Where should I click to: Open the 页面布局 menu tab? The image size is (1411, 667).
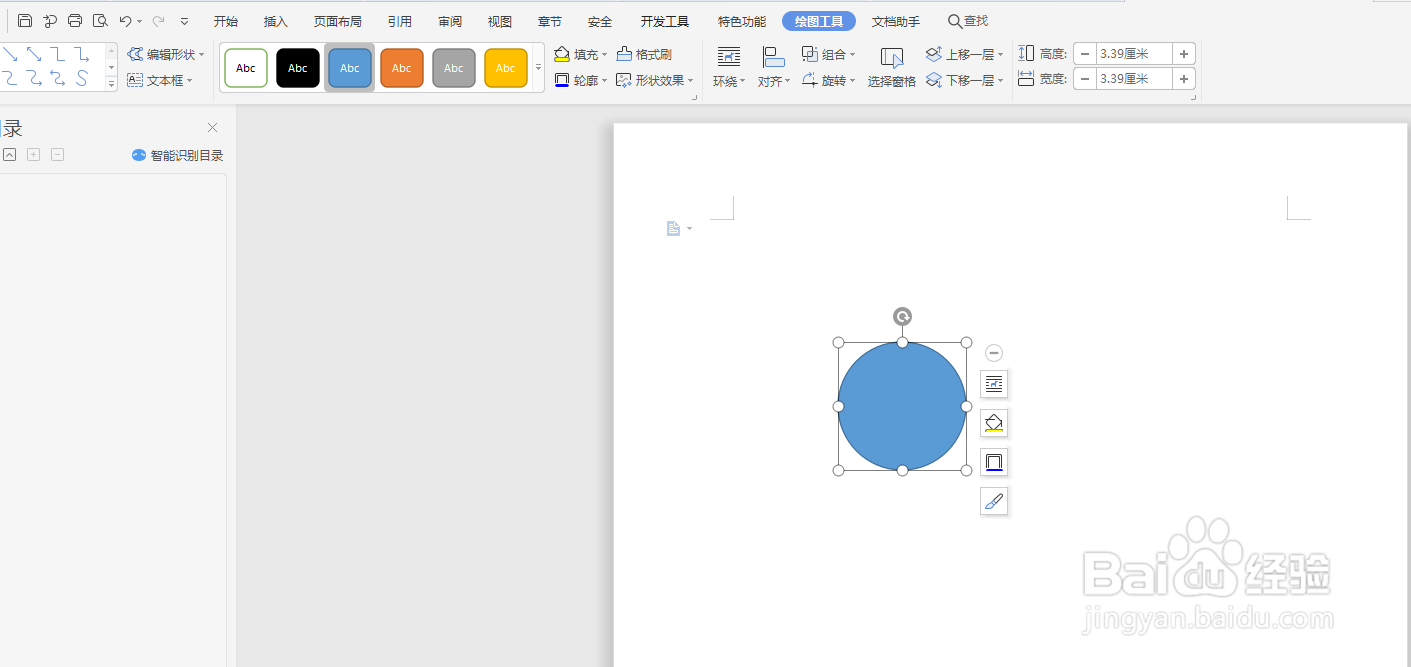337,20
